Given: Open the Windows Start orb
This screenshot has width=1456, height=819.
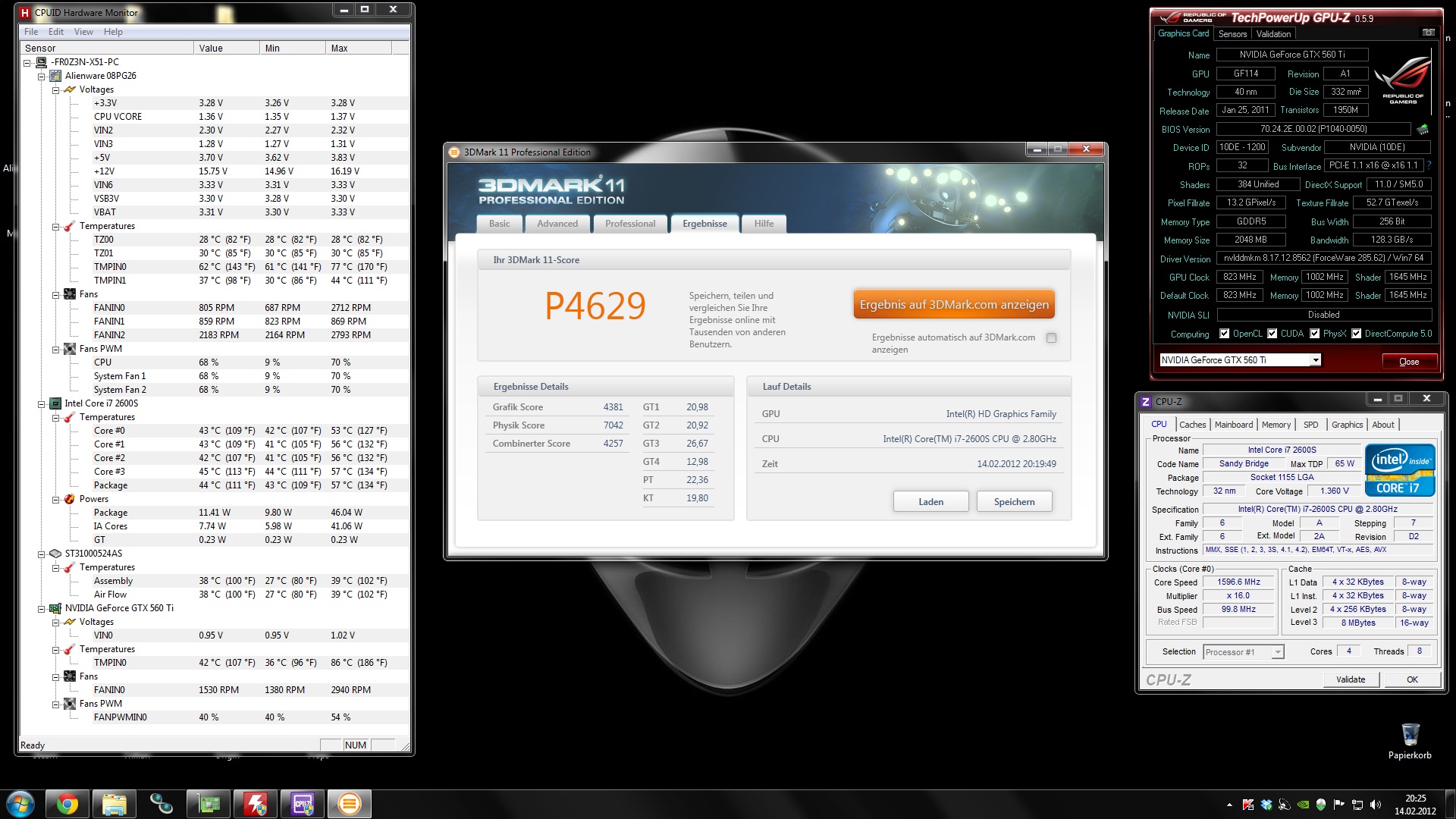Looking at the screenshot, I should click(x=20, y=804).
